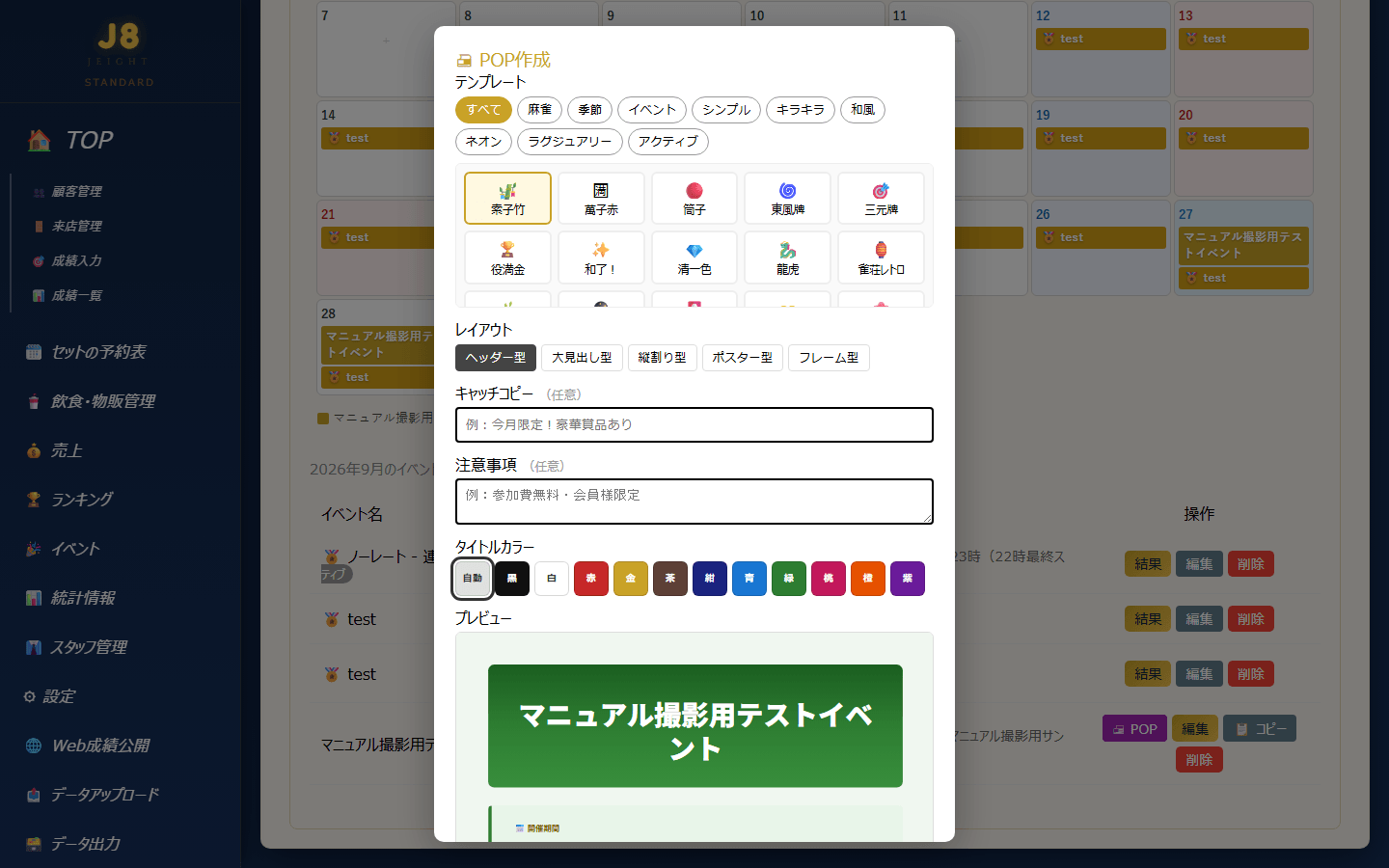Pick the 和了！ sparkle template
This screenshot has height=868, width=1389.
tap(601, 258)
